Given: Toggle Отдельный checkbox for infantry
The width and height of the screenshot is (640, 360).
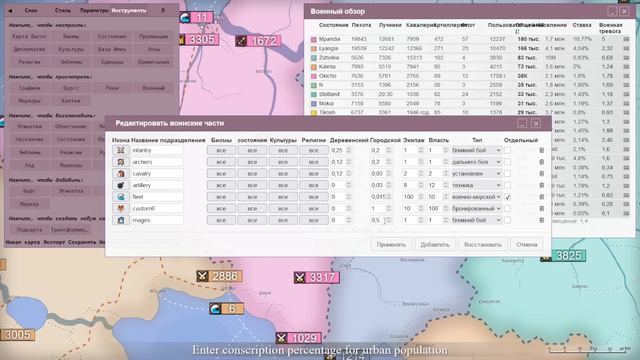Looking at the screenshot, I should click(507, 150).
